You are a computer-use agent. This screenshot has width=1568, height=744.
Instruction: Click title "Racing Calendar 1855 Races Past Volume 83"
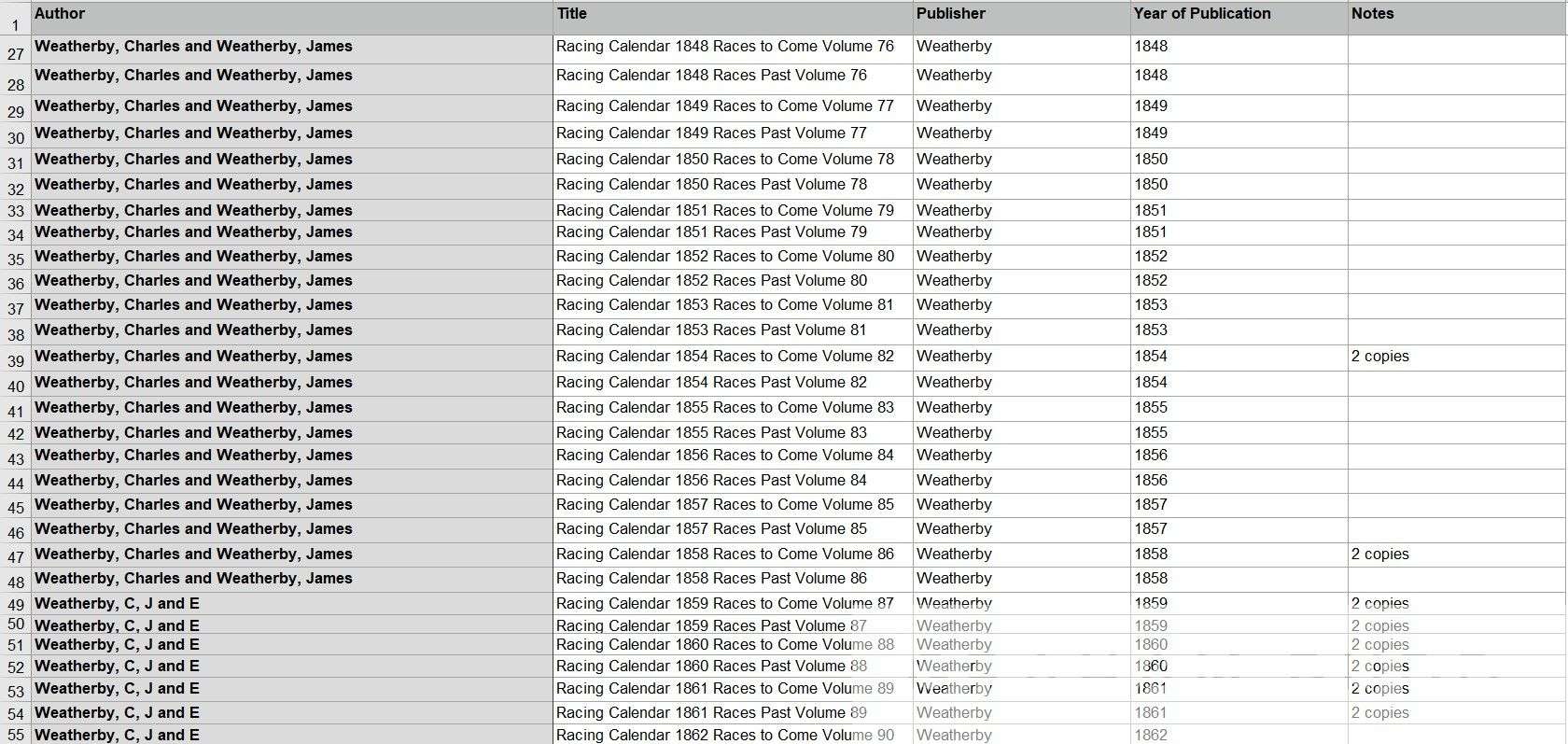point(711,433)
